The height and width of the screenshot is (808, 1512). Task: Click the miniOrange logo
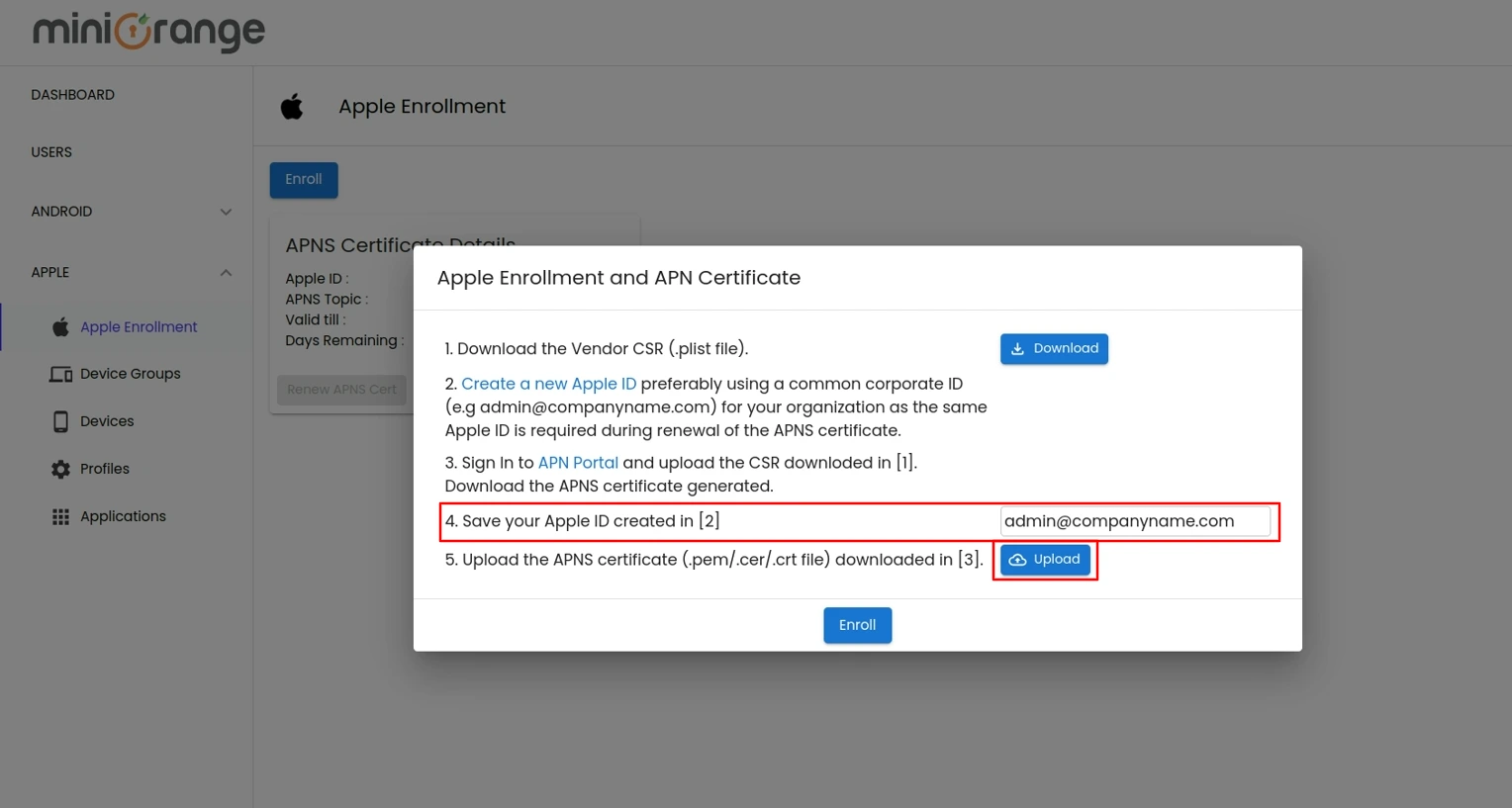146,32
